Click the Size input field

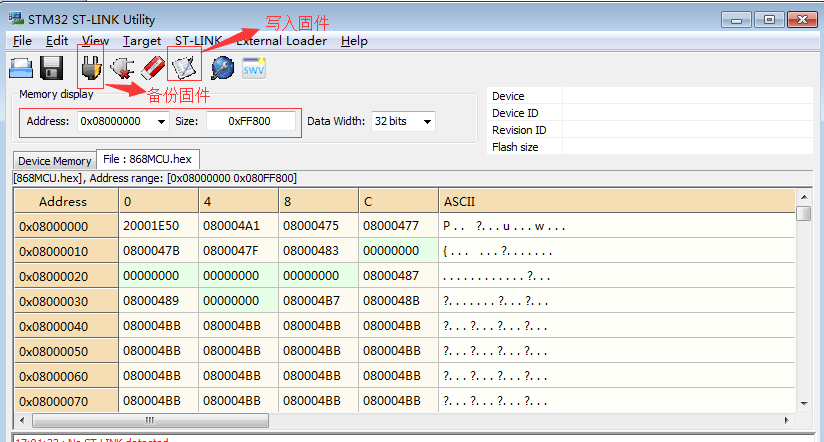click(251, 121)
